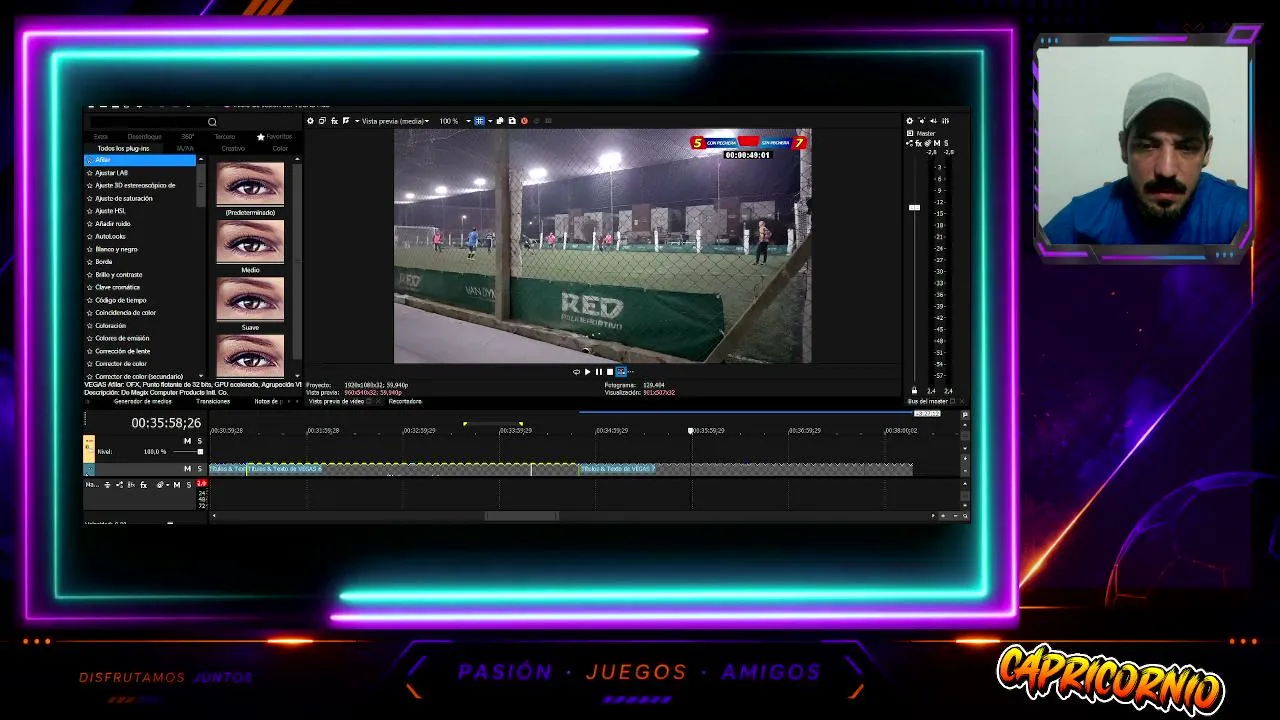Screen dimensions: 1280x720
Task: Click the external monitor preview icon
Action: [x=322, y=121]
